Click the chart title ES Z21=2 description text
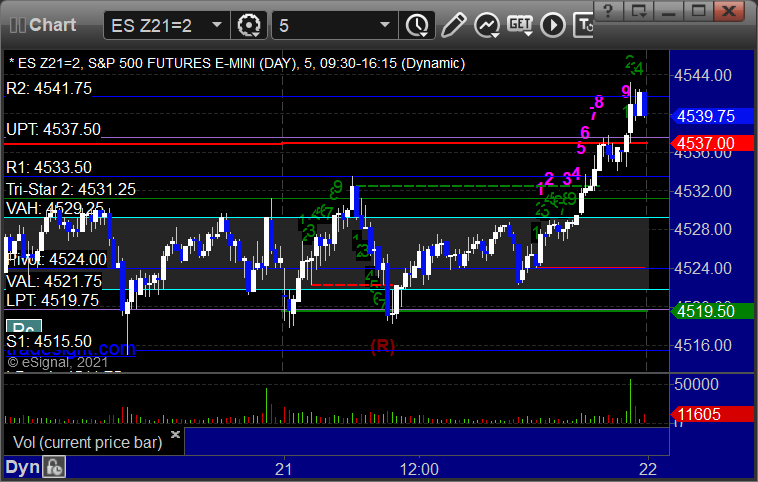 pos(237,63)
